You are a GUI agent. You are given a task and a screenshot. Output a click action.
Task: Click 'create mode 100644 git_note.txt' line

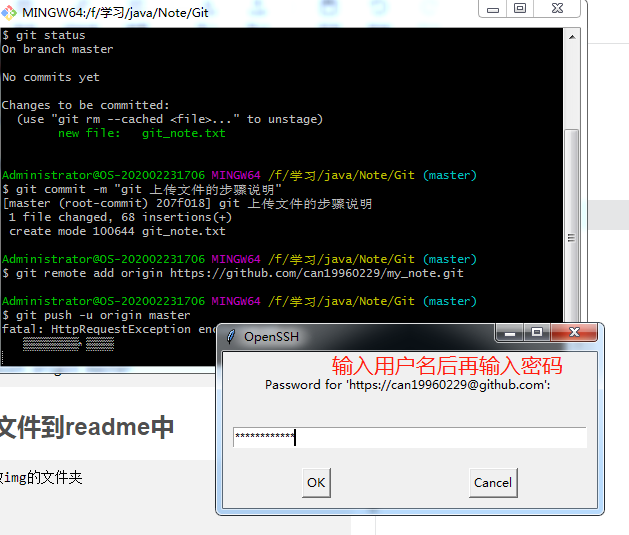pyautogui.click(x=117, y=231)
